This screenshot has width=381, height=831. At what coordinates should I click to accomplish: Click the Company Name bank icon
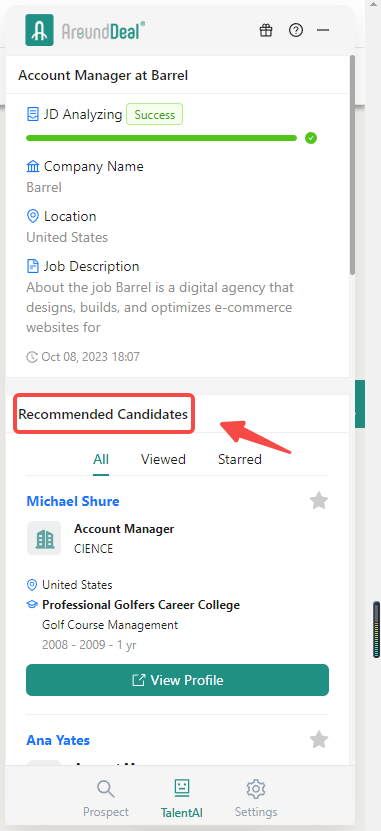click(33, 166)
